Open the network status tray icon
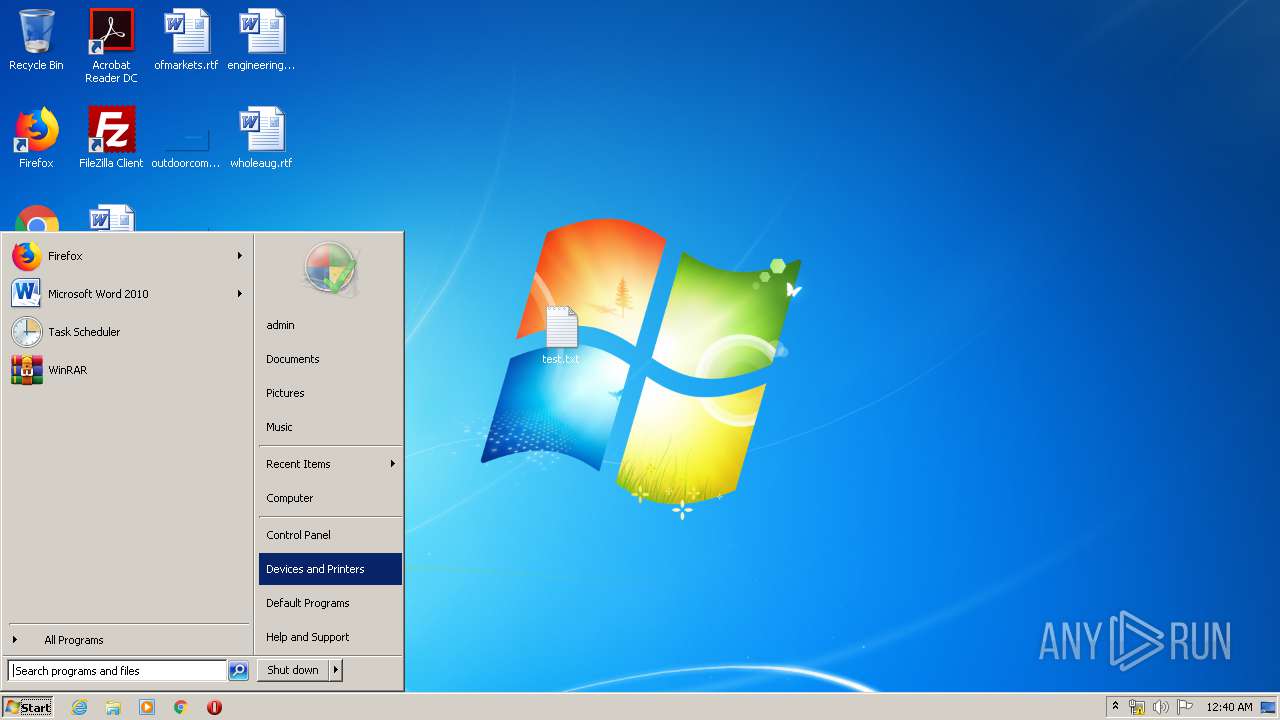Screen dimensions: 1280x720 (1137, 707)
